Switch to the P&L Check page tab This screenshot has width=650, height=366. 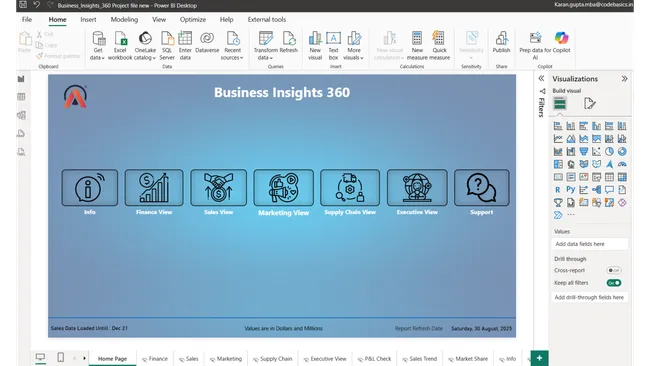click(374, 359)
